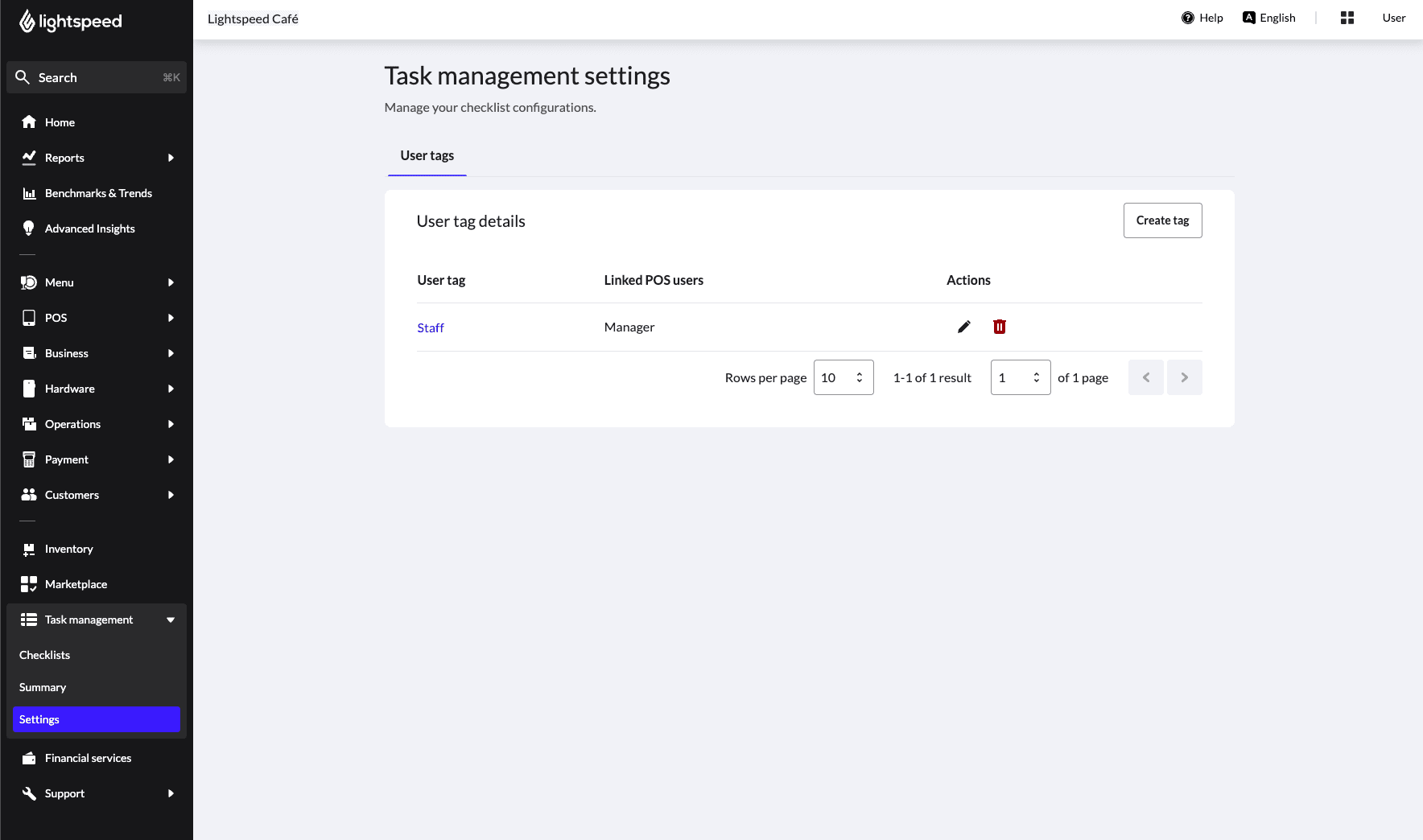Image resolution: width=1423 pixels, height=840 pixels.
Task: Click the Home icon in the sidebar
Action: click(29, 121)
